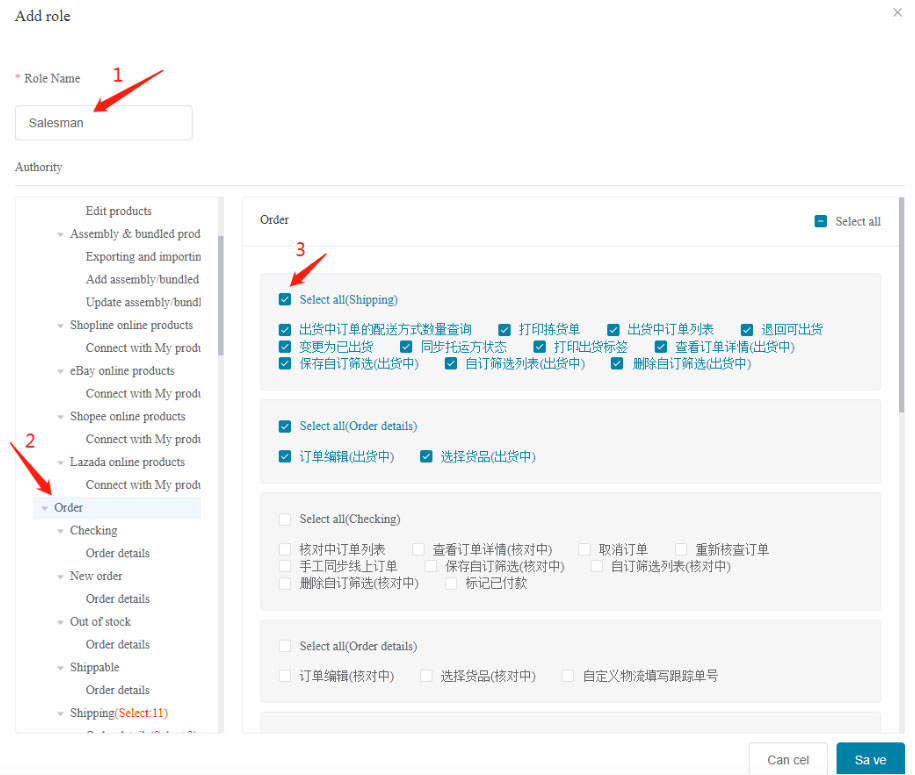
Task: Toggle the Order Select all checkbox
Action: pos(820,221)
